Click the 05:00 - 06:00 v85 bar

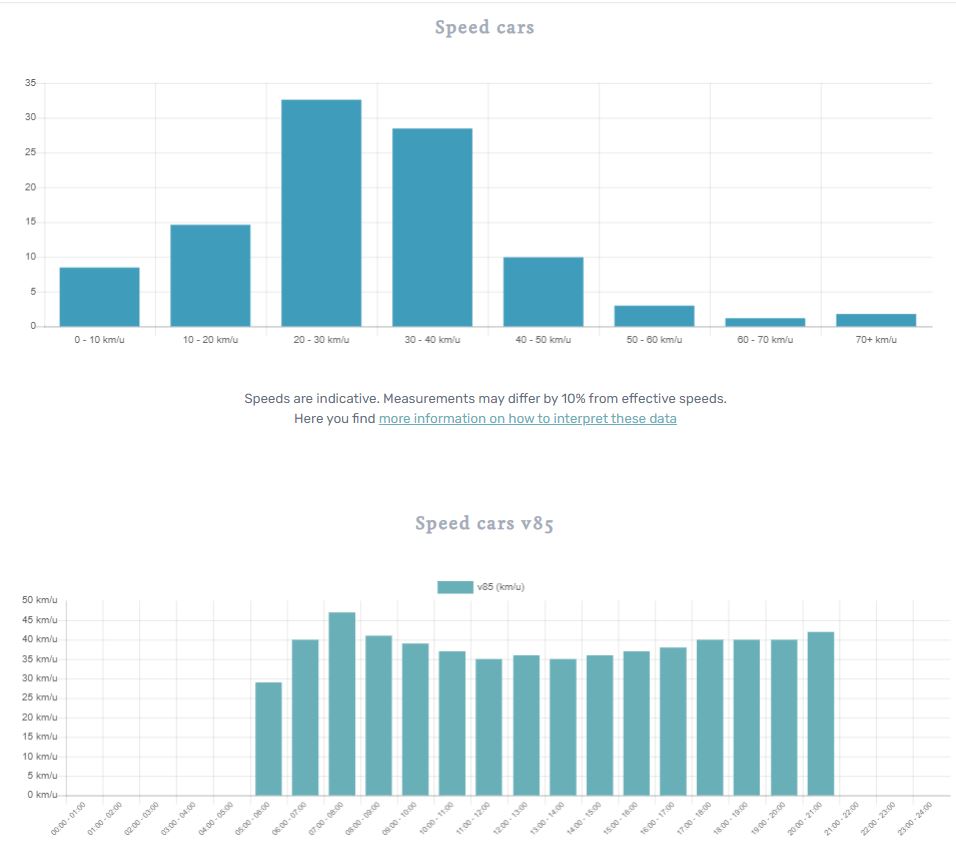pyautogui.click(x=268, y=739)
